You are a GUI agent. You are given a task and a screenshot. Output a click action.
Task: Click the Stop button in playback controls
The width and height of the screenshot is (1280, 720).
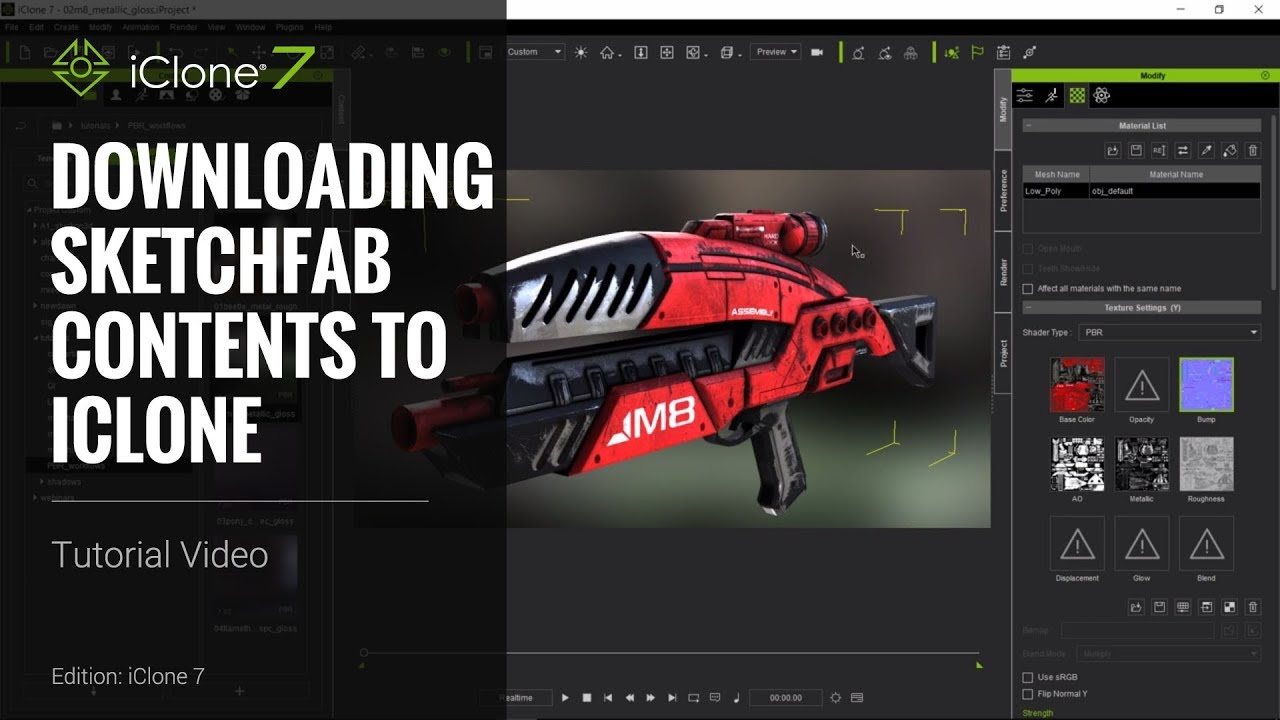pyautogui.click(x=587, y=698)
